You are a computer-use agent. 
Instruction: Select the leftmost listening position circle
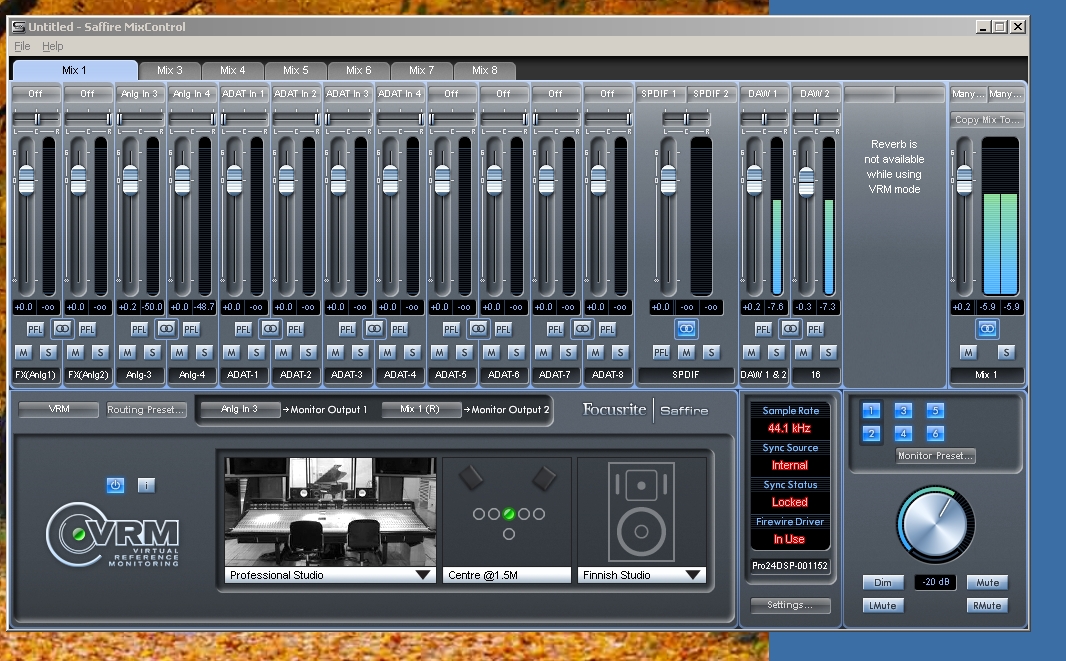click(479, 514)
